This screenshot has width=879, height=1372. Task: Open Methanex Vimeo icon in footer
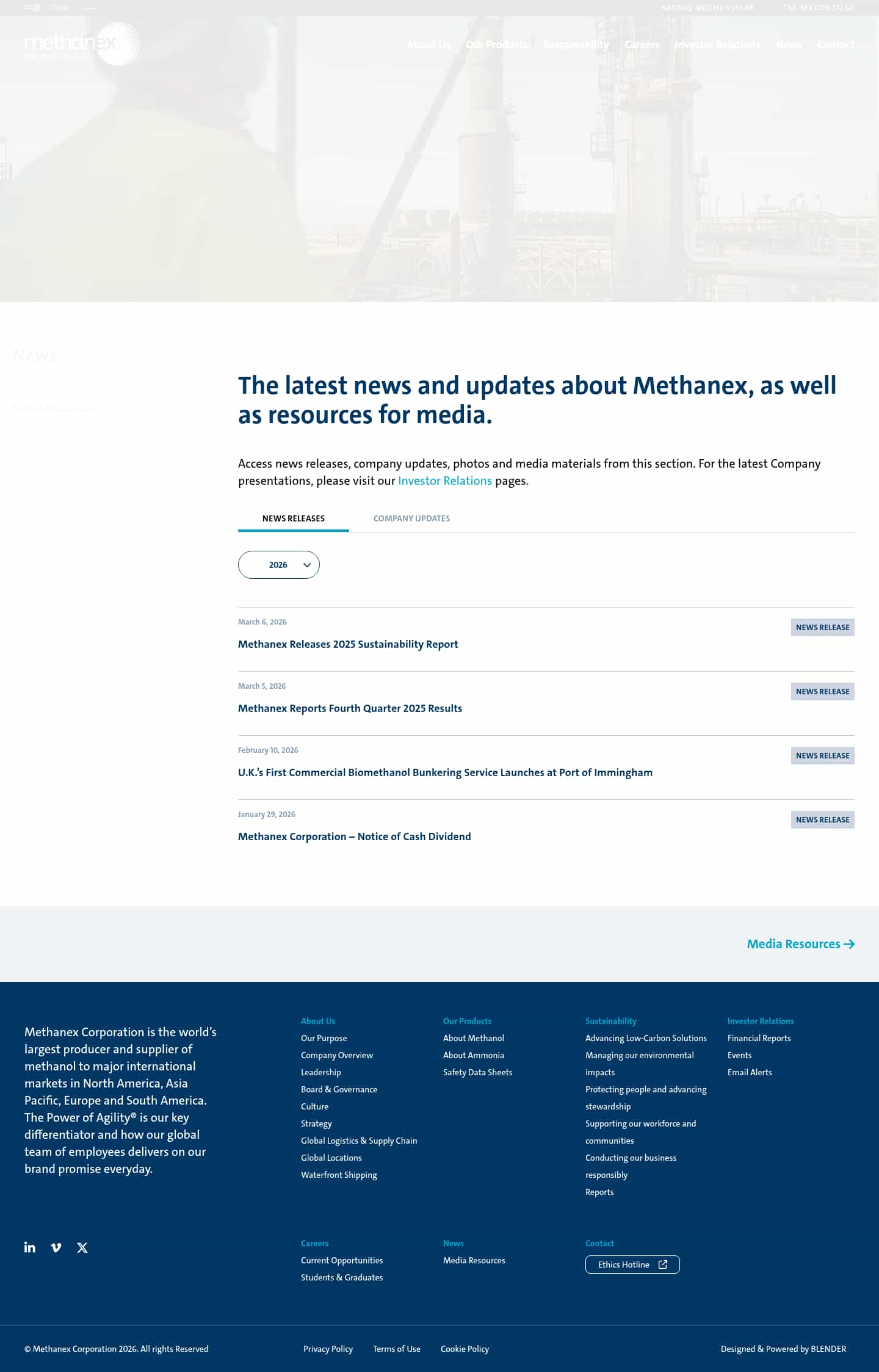click(56, 1247)
